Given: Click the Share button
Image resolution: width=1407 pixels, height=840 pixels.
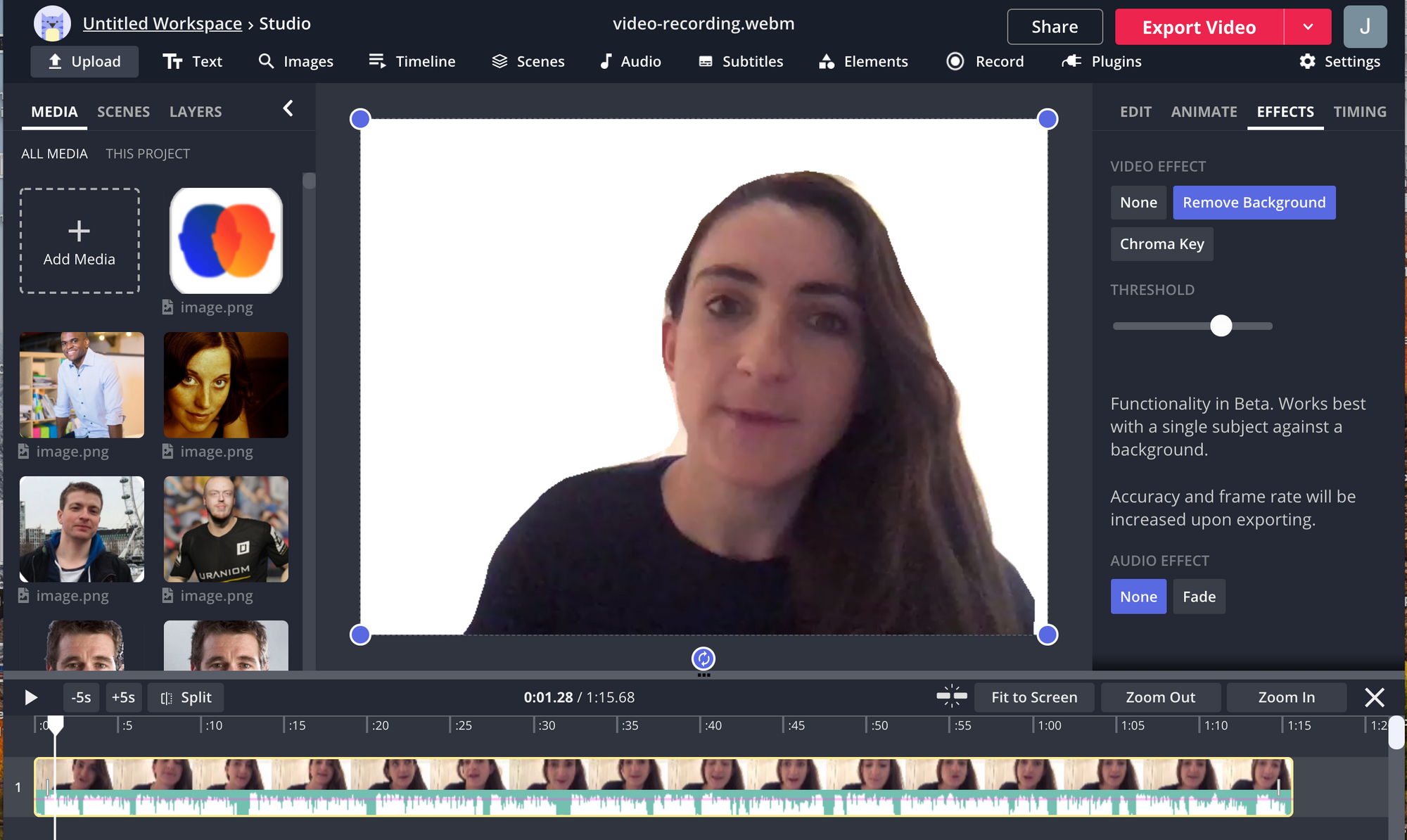Looking at the screenshot, I should [x=1055, y=27].
